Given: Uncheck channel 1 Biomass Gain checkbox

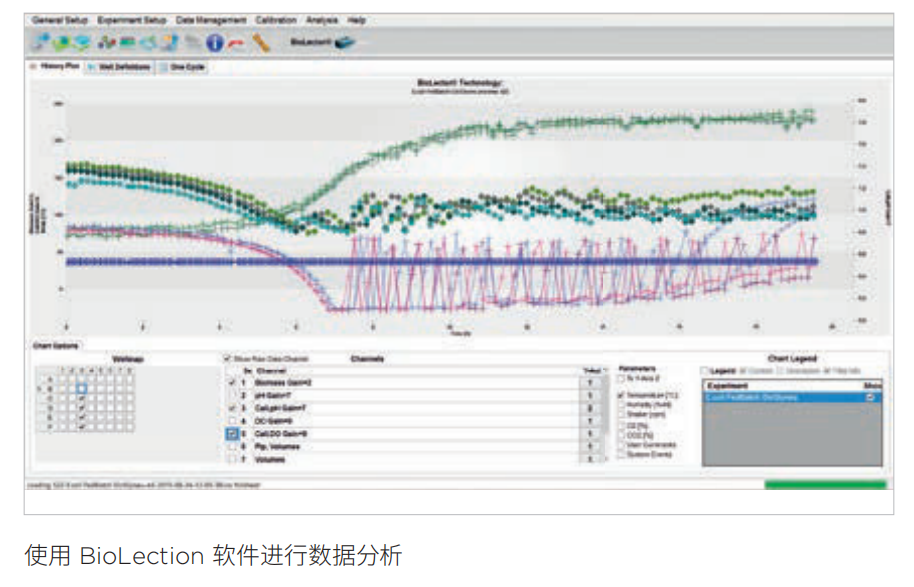Looking at the screenshot, I should pyautogui.click(x=232, y=383).
